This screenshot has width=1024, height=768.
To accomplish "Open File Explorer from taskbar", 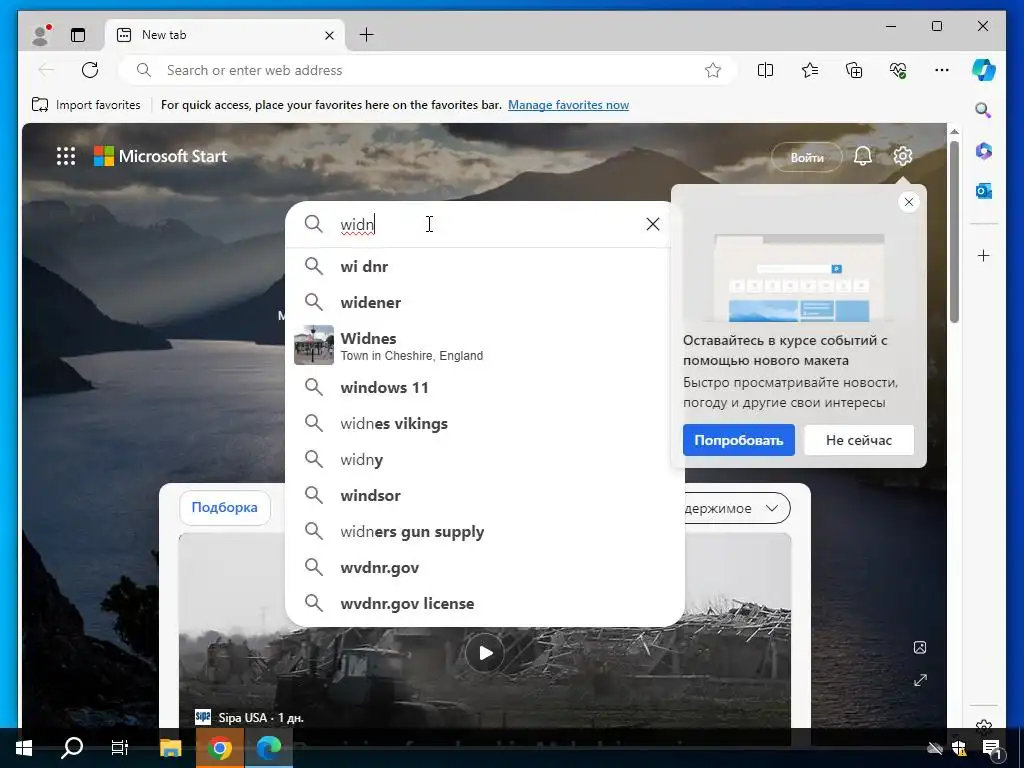I will [170, 748].
